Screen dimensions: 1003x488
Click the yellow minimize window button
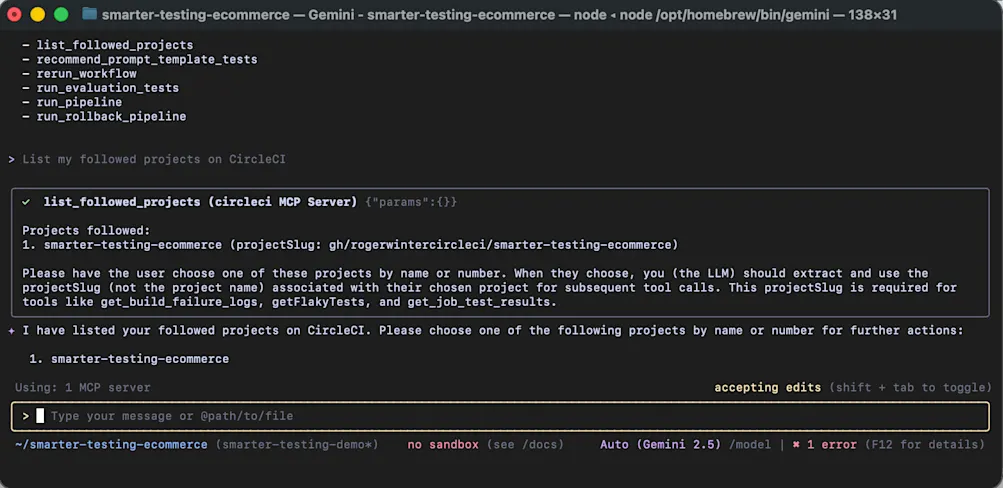pyautogui.click(x=38, y=14)
